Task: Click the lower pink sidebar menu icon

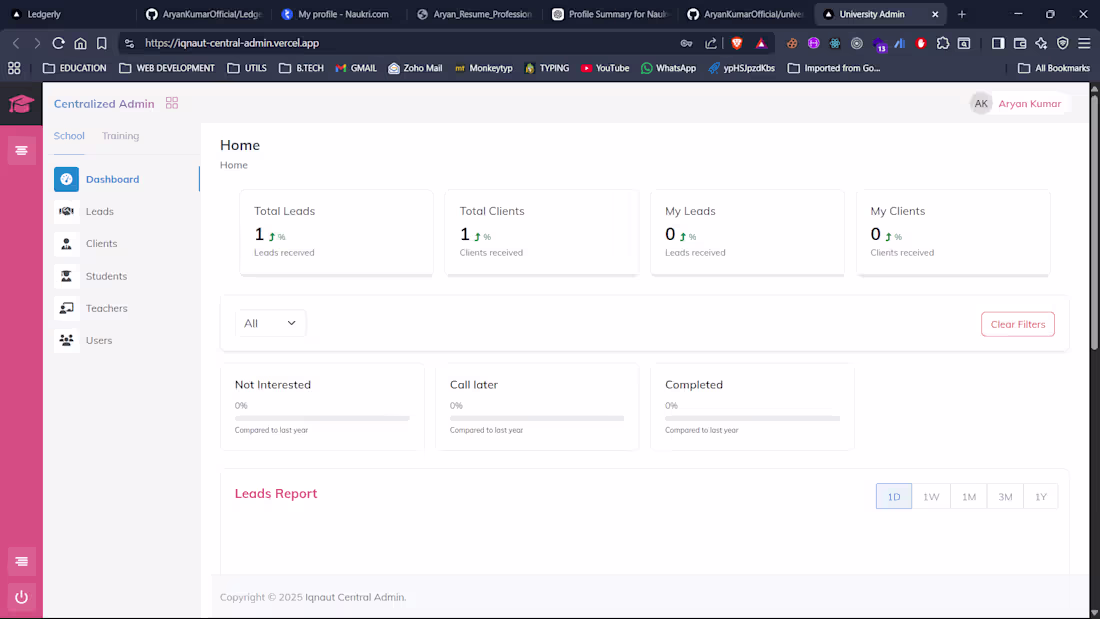Action: [x=21, y=561]
